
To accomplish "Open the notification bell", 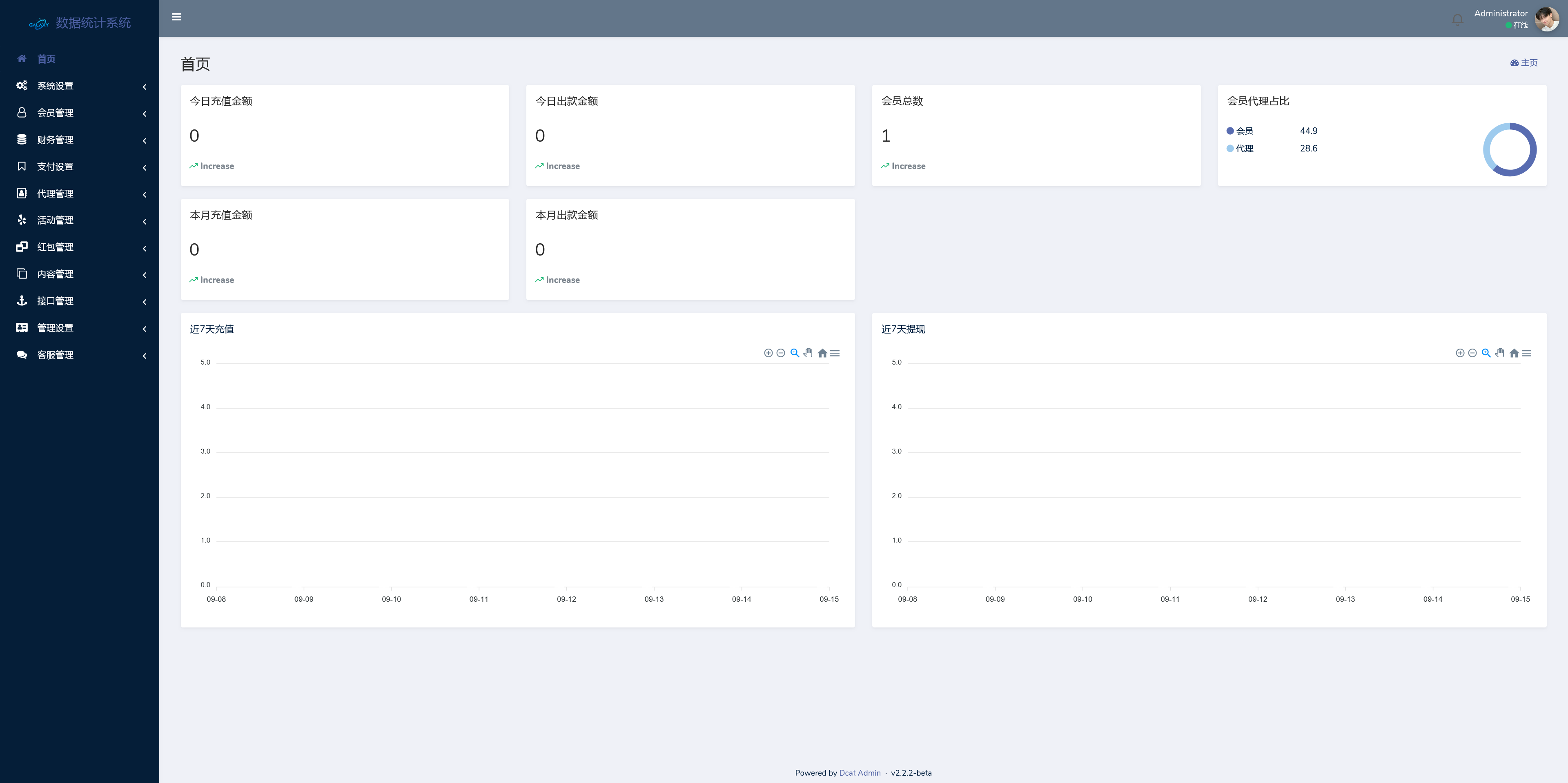I will coord(1457,20).
